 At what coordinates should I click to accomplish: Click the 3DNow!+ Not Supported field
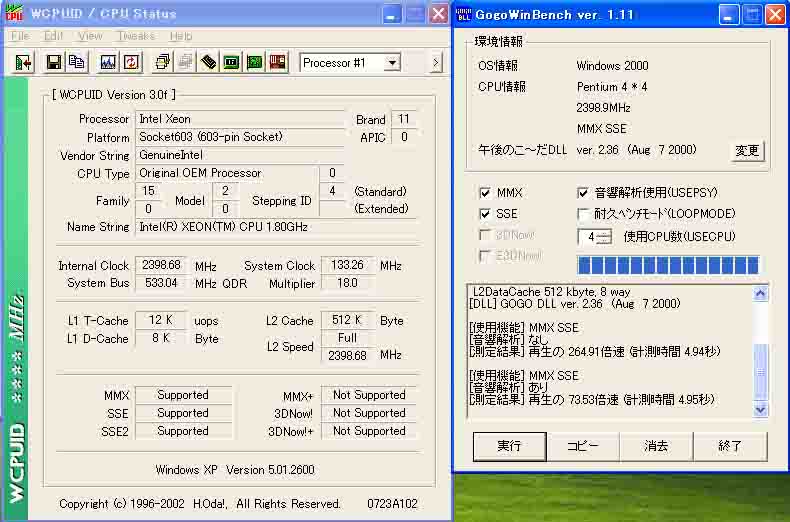(369, 431)
